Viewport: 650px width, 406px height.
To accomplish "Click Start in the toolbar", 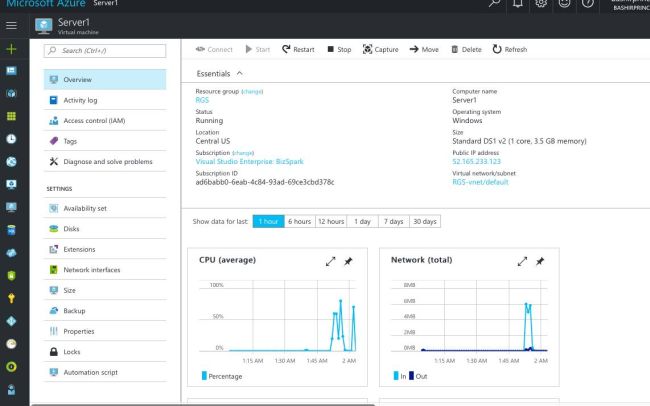I will point(257,49).
